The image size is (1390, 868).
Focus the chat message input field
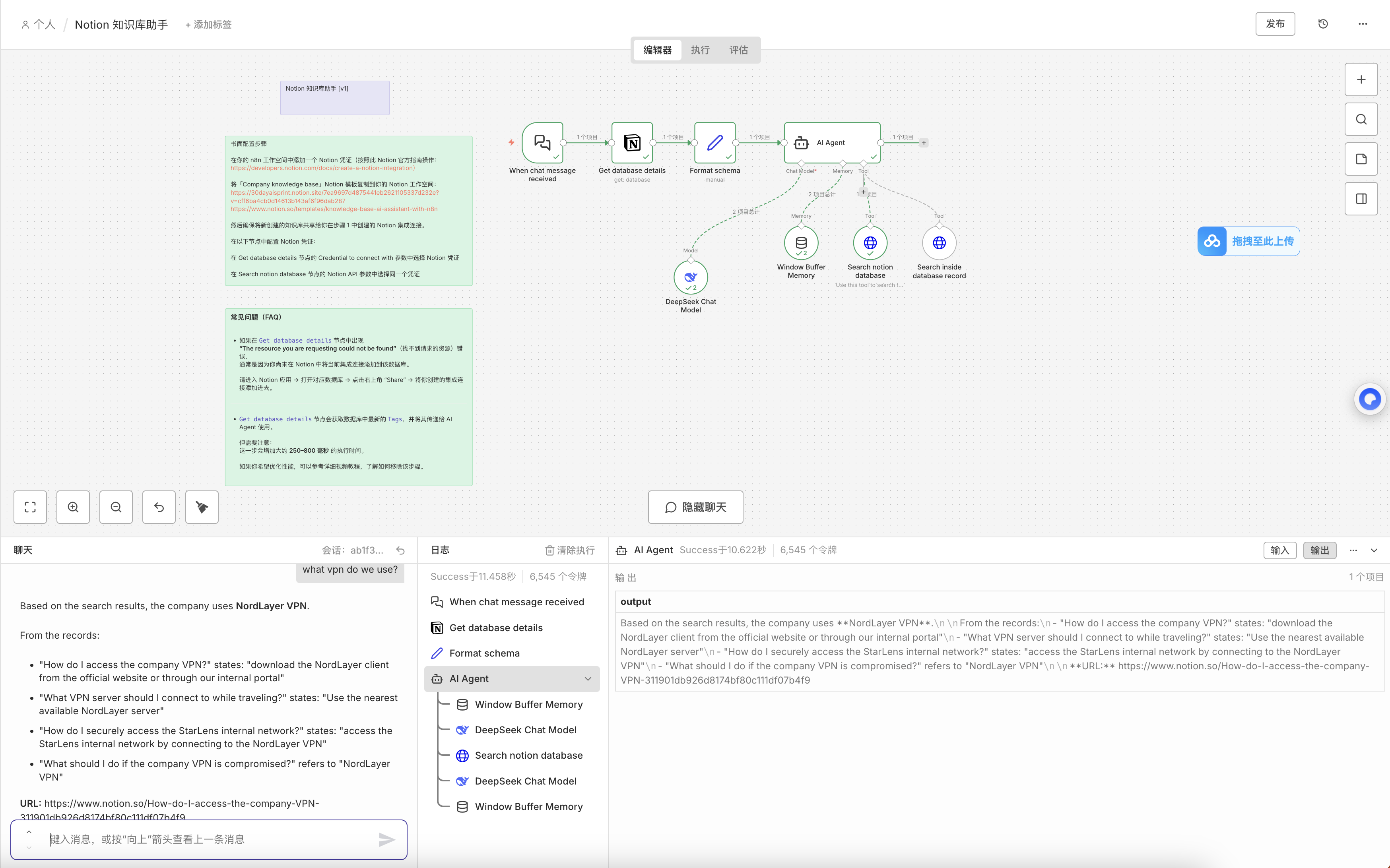tap(209, 839)
